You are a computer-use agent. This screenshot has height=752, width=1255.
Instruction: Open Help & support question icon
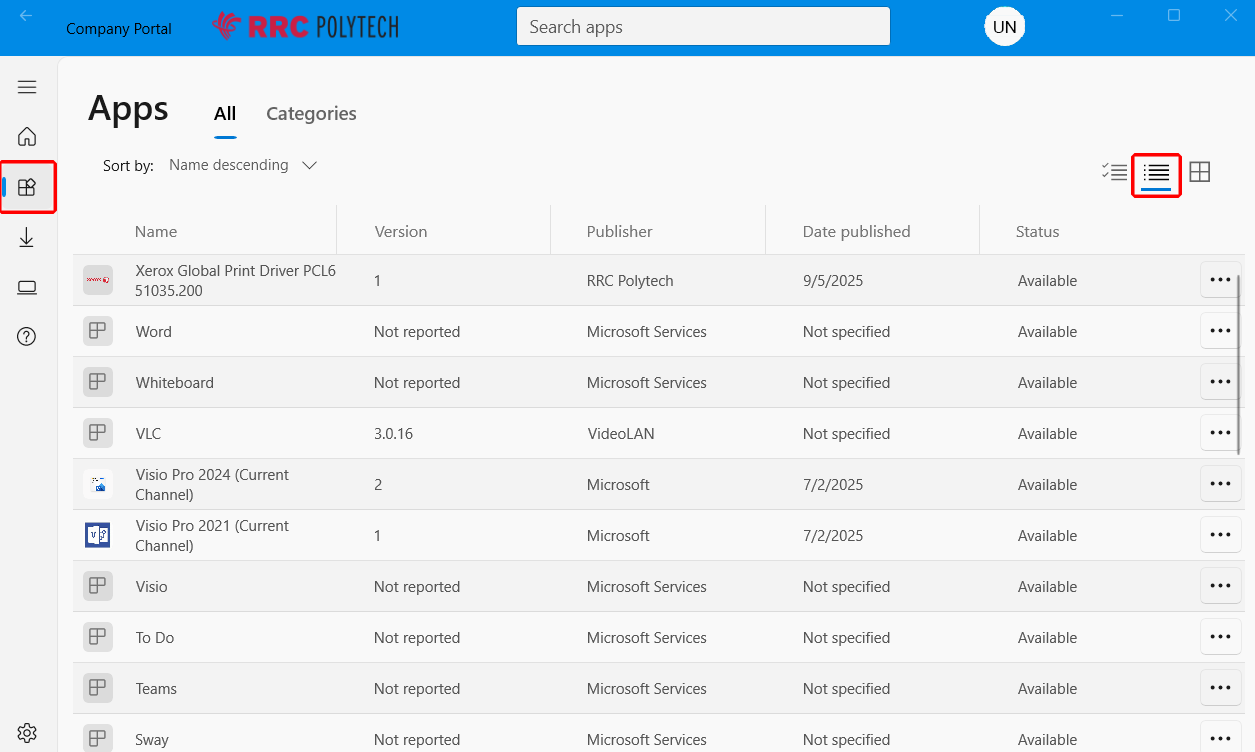coord(27,336)
